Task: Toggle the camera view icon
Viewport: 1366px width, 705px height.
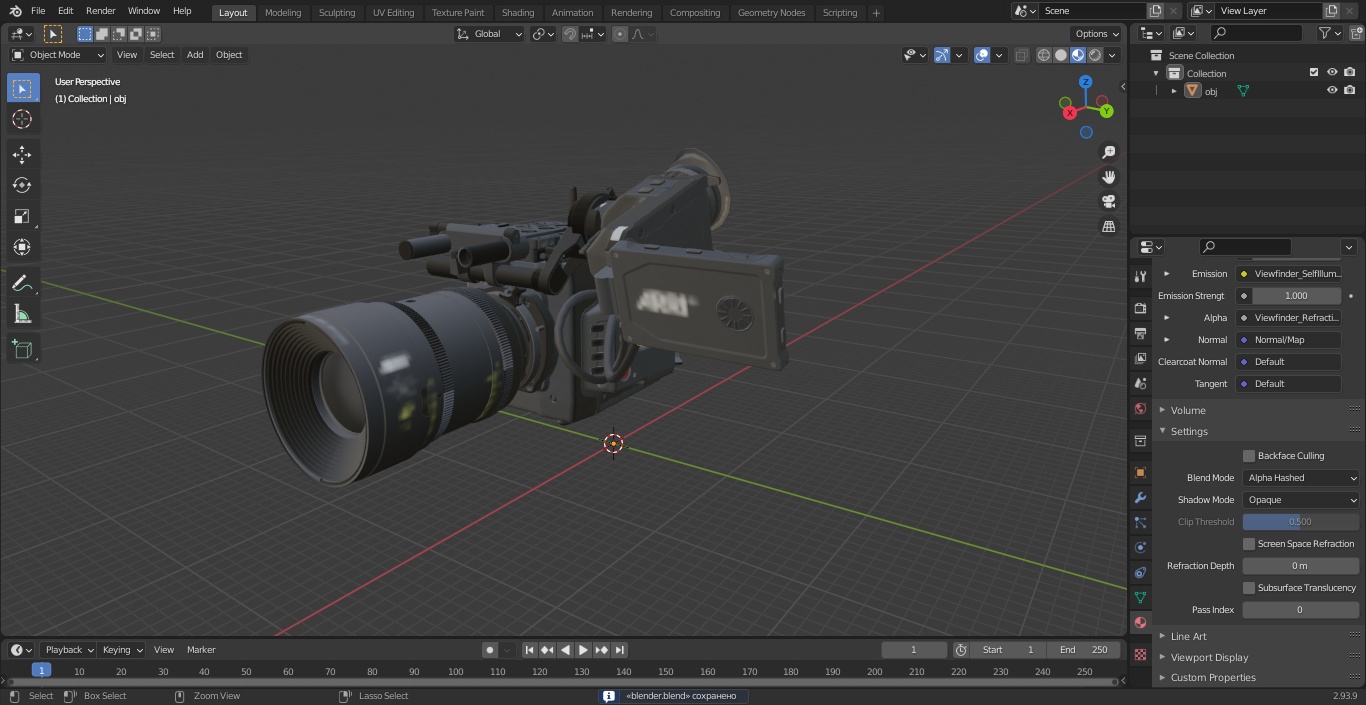Action: point(1109,202)
